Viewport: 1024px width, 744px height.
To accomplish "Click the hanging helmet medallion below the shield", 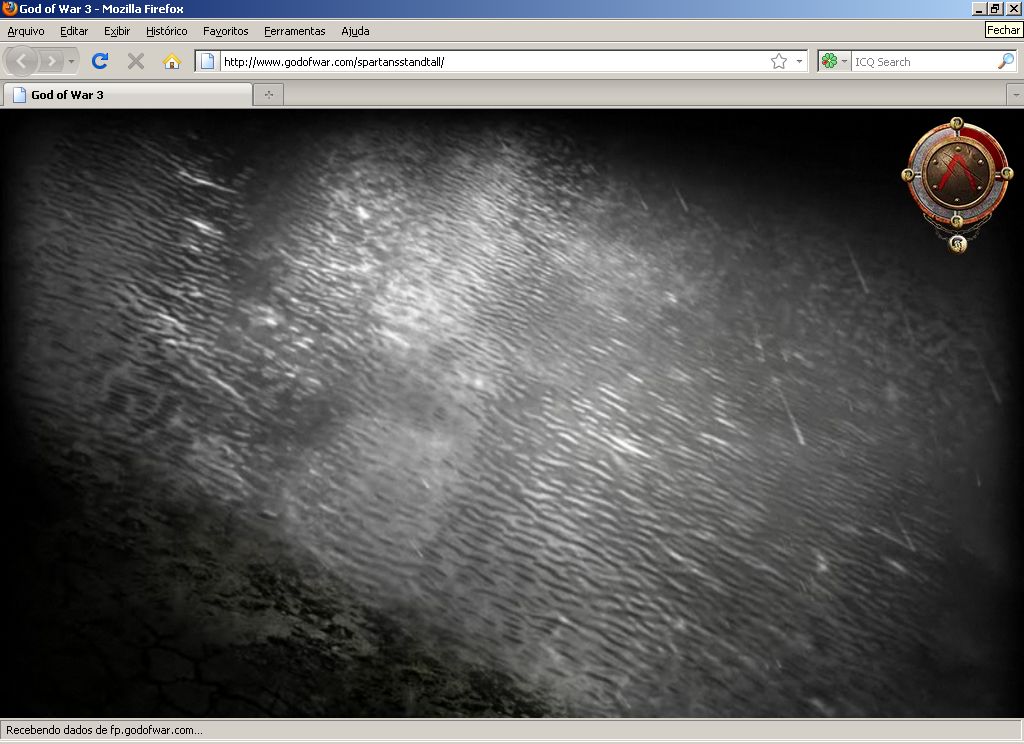I will point(957,242).
